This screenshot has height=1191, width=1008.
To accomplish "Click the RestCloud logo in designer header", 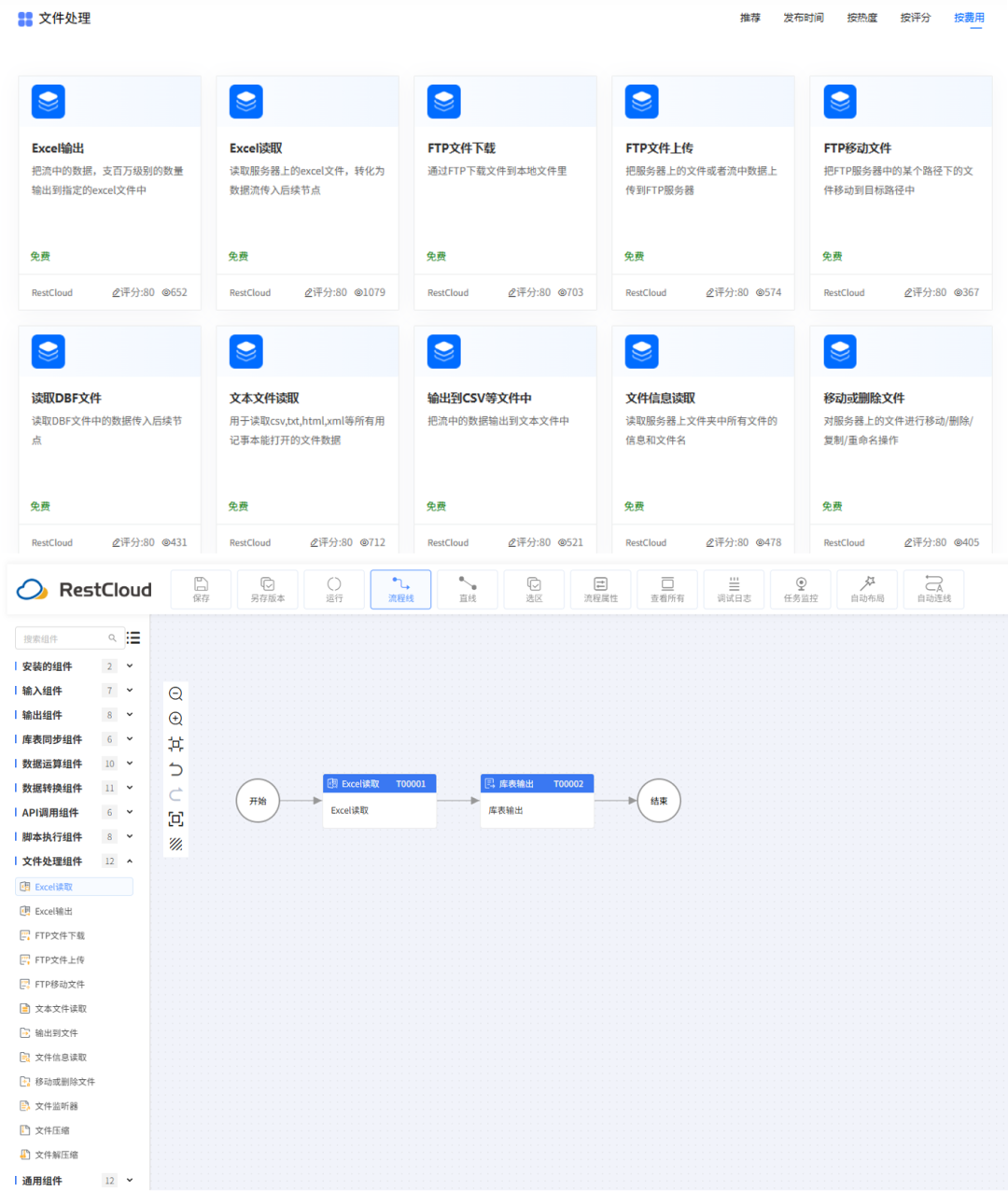I will (84, 590).
